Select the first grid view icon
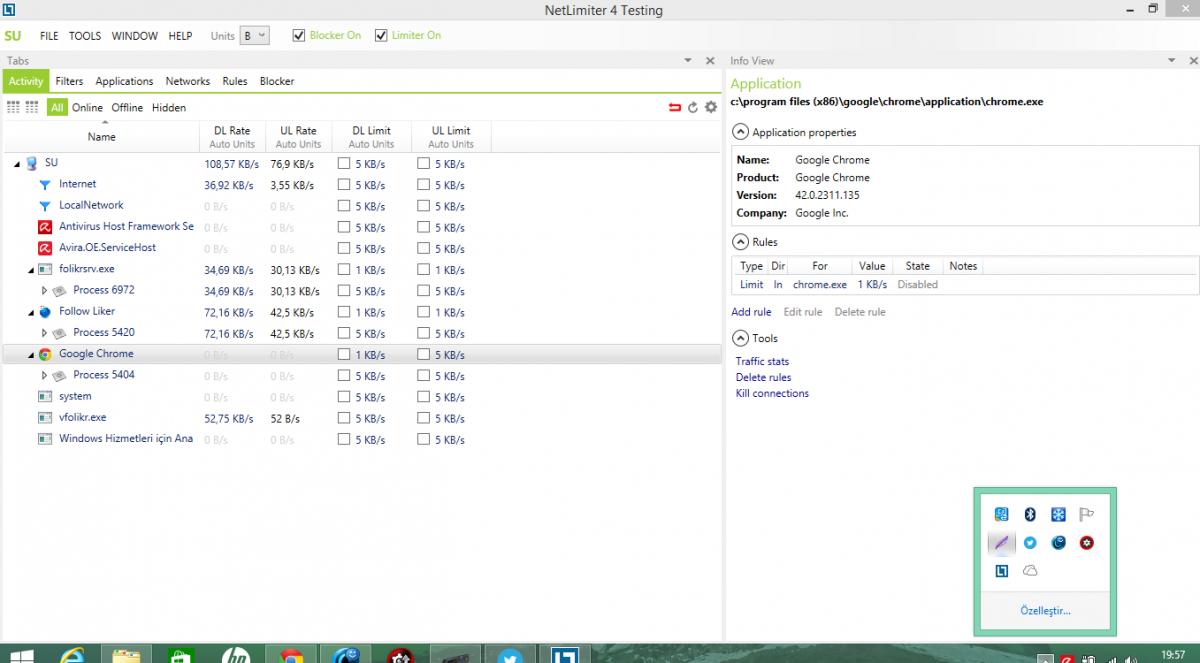The height and width of the screenshot is (663, 1200). click(14, 107)
